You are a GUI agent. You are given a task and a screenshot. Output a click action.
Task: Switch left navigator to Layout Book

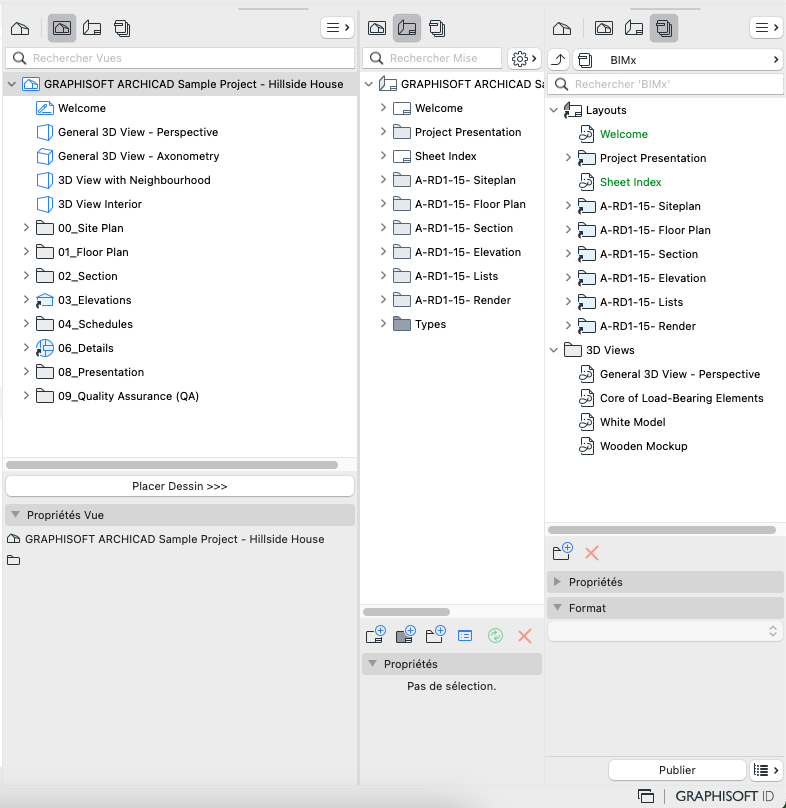[92, 28]
